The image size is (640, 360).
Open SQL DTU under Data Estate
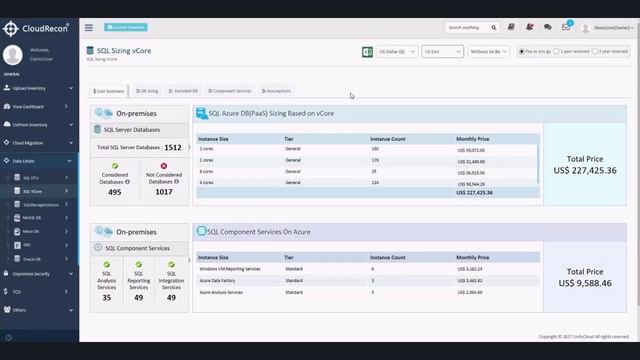point(40,178)
